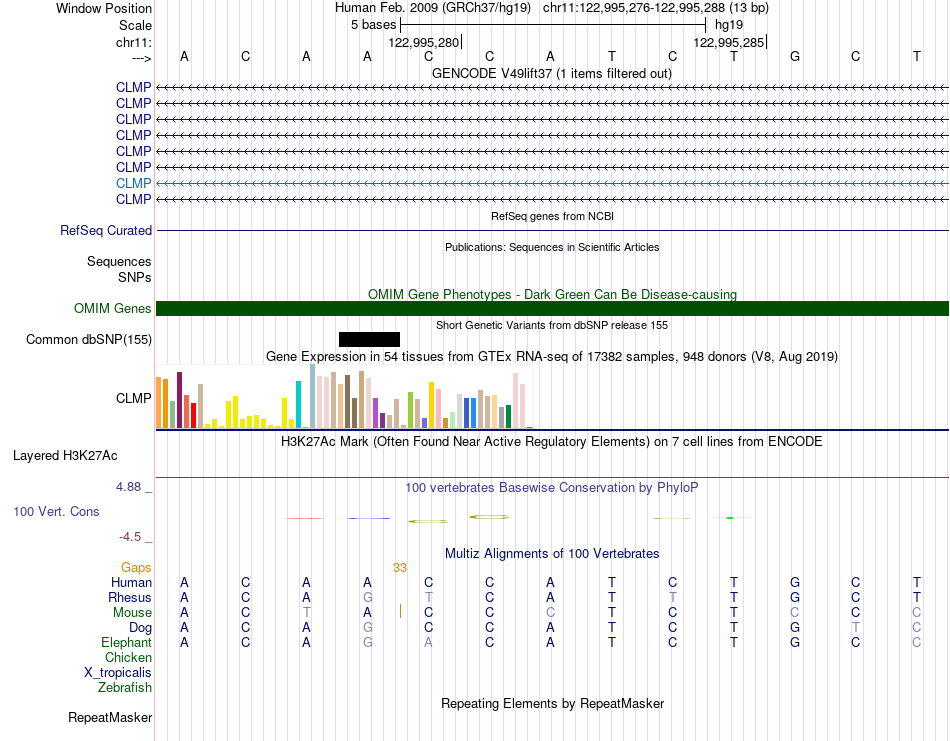This screenshot has height=741, width=950.
Task: Click the RefSeq Curated intron line
Action: point(552,230)
